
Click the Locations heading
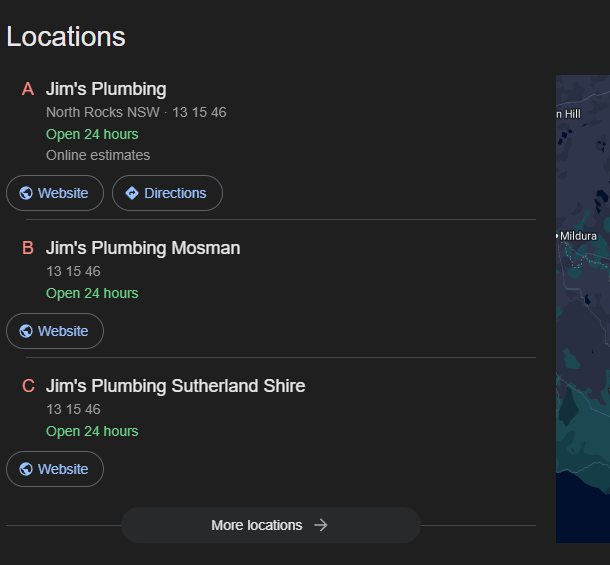click(x=66, y=37)
